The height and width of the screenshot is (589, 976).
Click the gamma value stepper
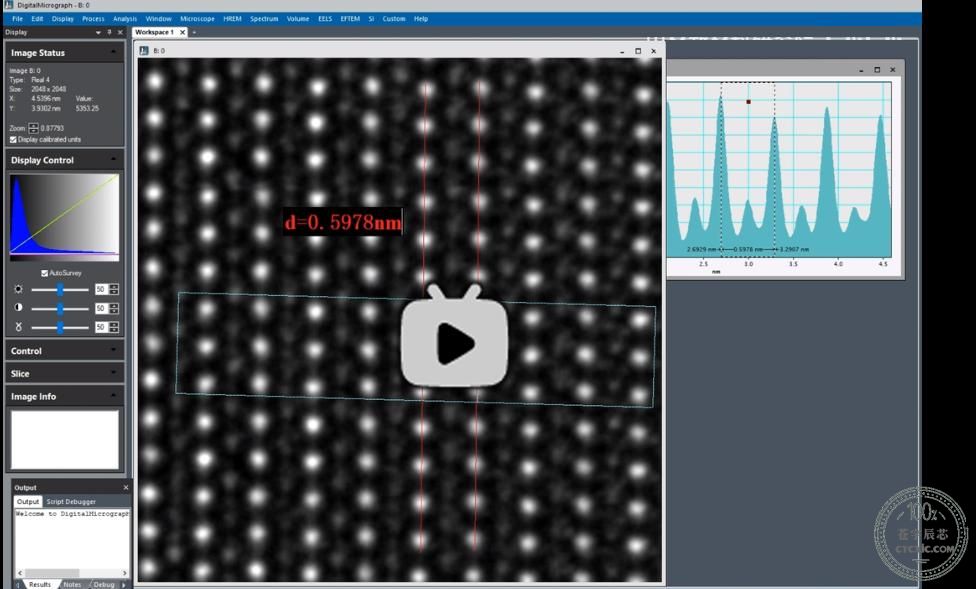[x=113, y=327]
